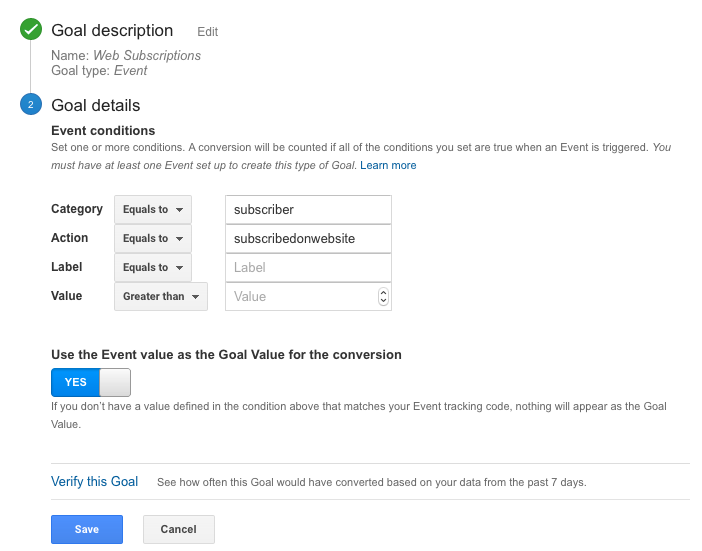Decrease Value using the stepper down arrow
Screen dimensions: 702x551
pos(383,301)
